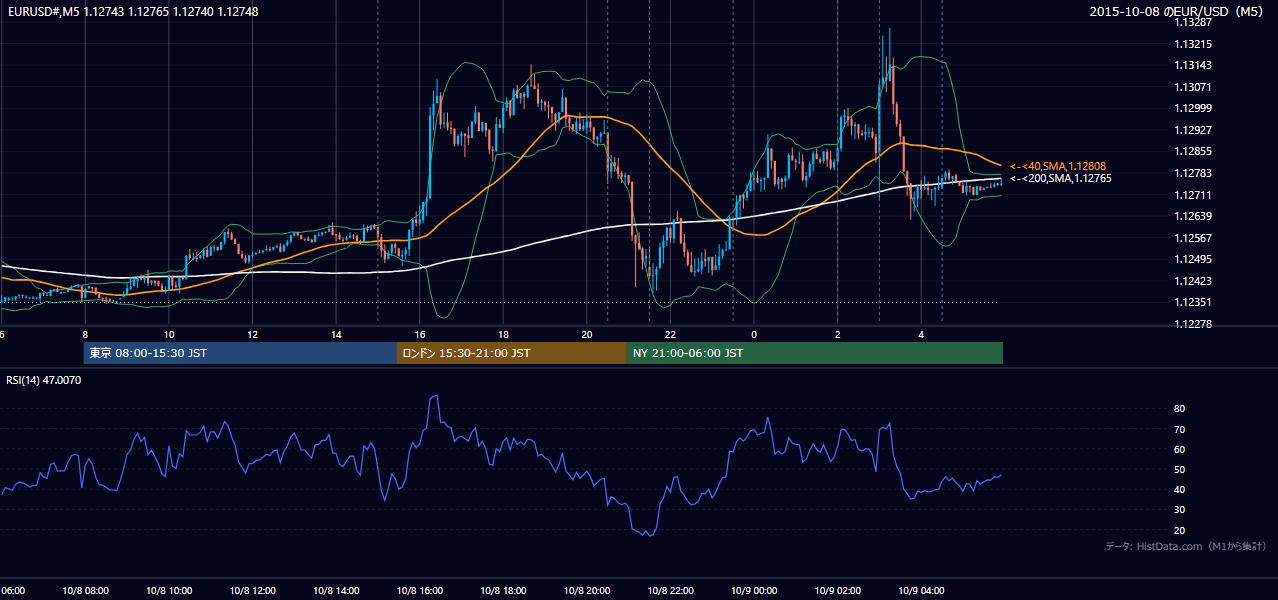Click price axis value 1.13071

(1193, 87)
